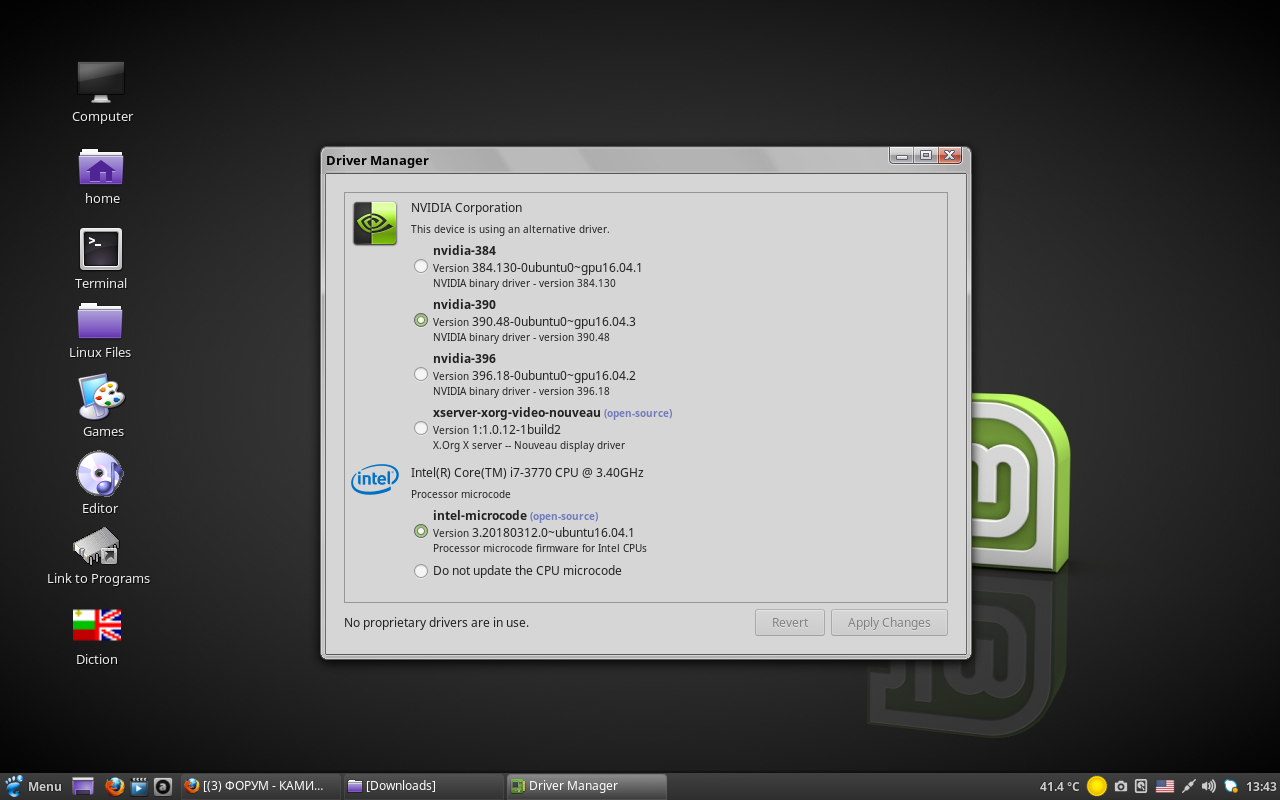This screenshot has height=800, width=1280.
Task: Click 'No proprietary drivers are in use.'
Action: point(436,622)
